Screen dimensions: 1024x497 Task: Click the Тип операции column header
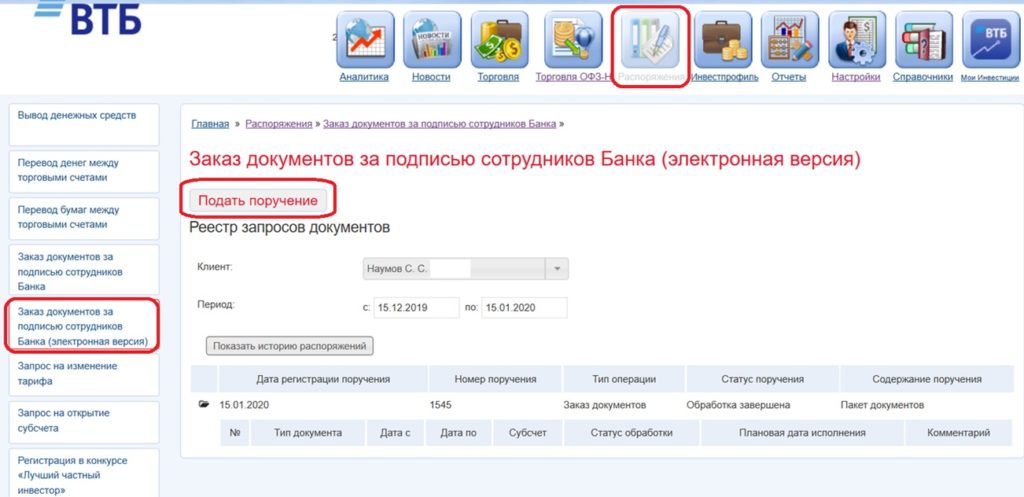624,379
